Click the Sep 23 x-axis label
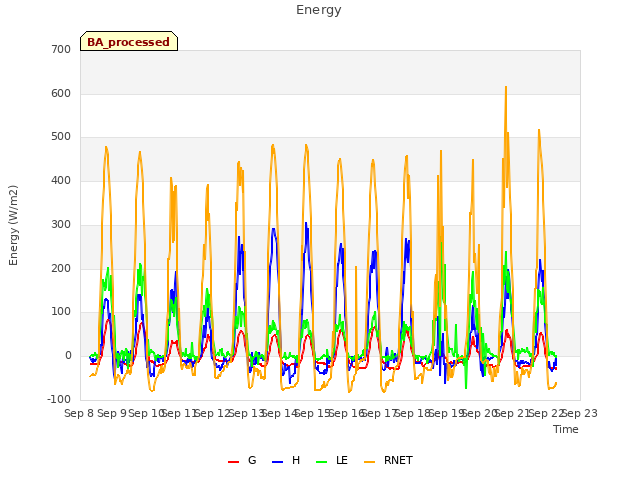Image resolution: width=640 pixels, height=480 pixels. 580,413
